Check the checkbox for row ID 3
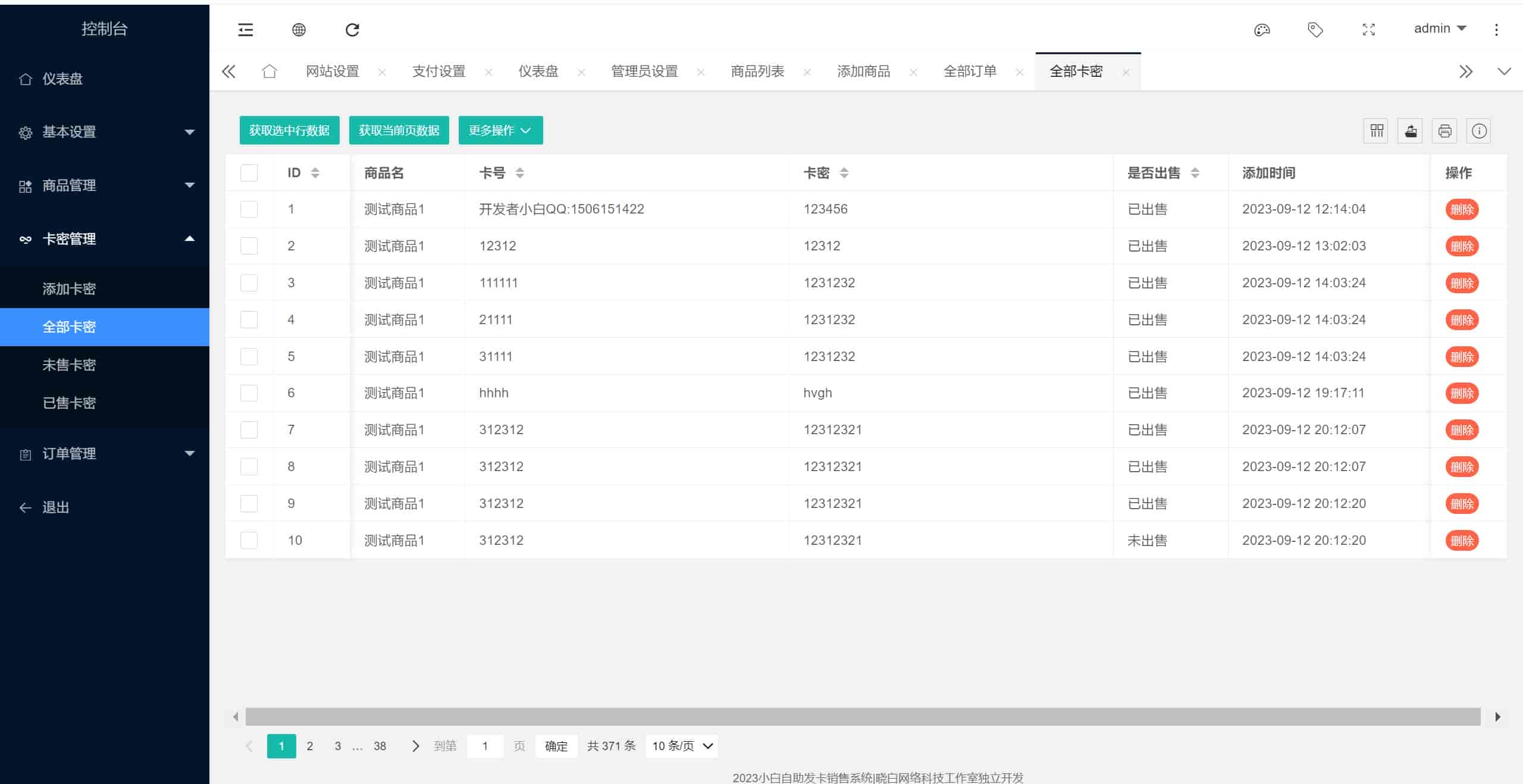Screen dimensions: 1523x784 (x=249, y=283)
